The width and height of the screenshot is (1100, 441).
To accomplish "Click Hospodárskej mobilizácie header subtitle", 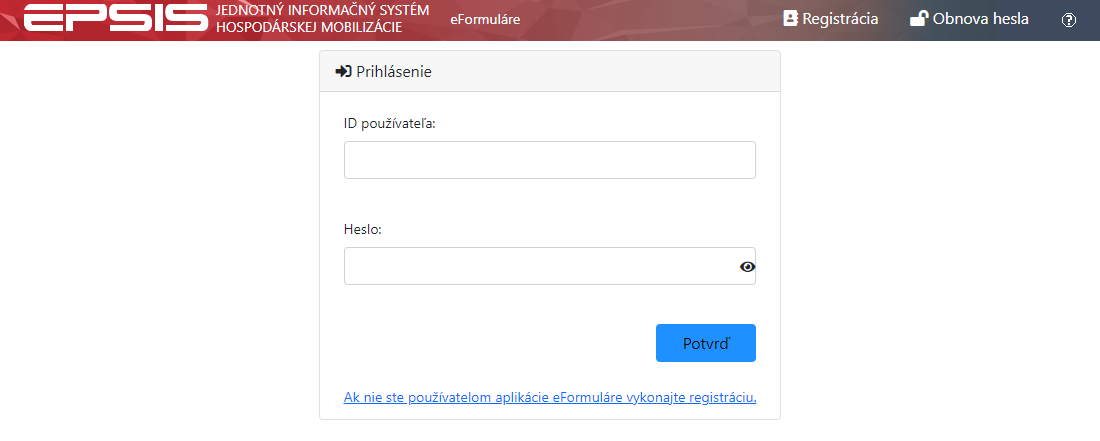I will point(309,27).
